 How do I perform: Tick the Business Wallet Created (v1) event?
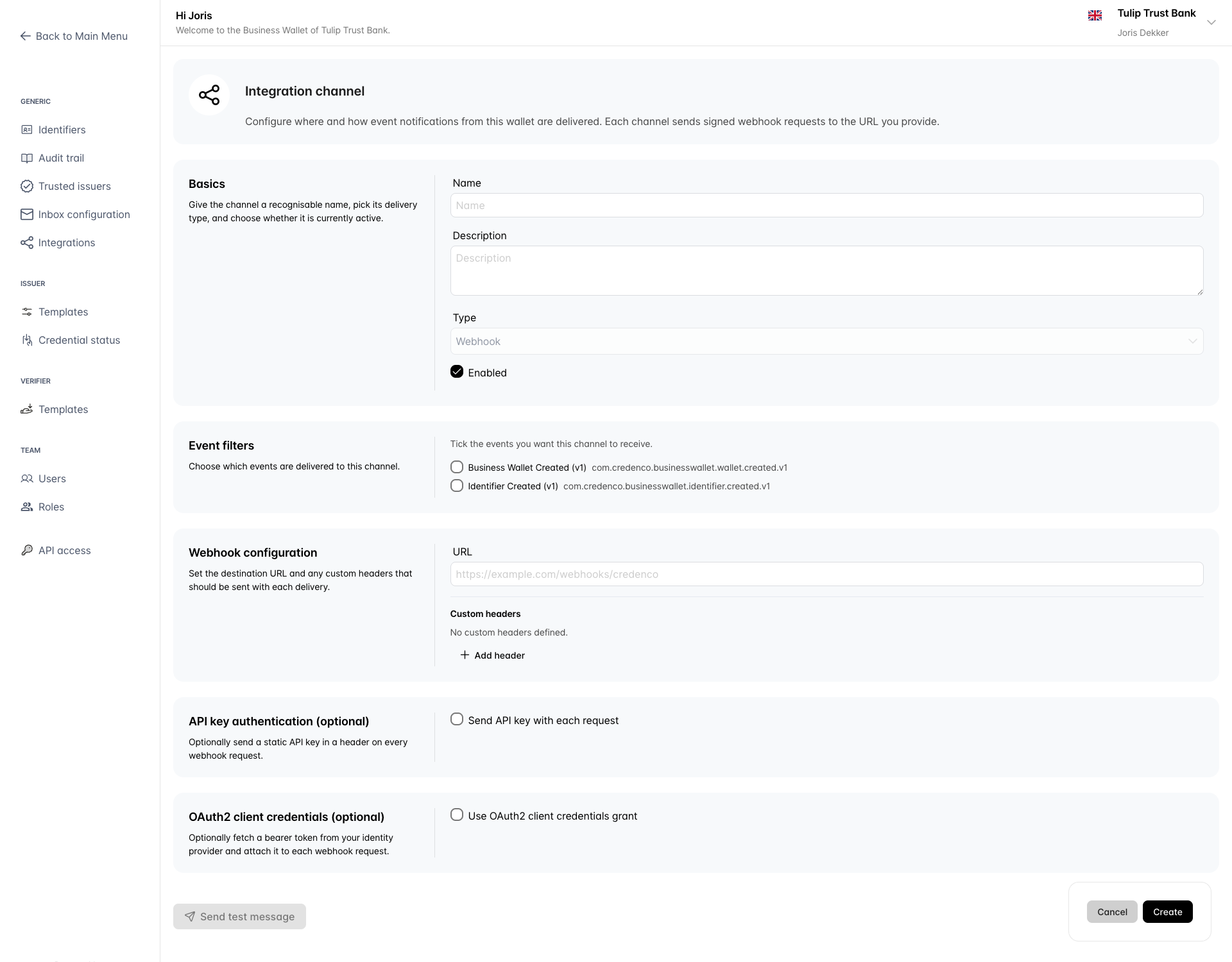click(x=457, y=467)
